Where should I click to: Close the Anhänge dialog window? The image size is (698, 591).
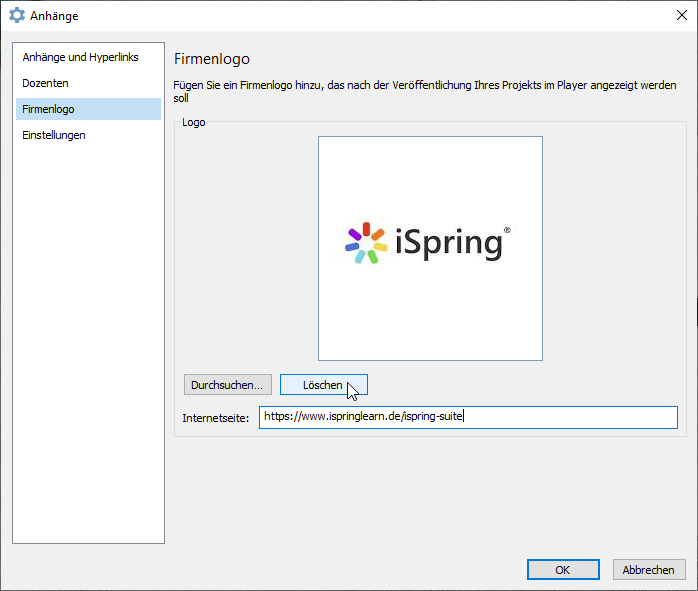pyautogui.click(x=681, y=15)
